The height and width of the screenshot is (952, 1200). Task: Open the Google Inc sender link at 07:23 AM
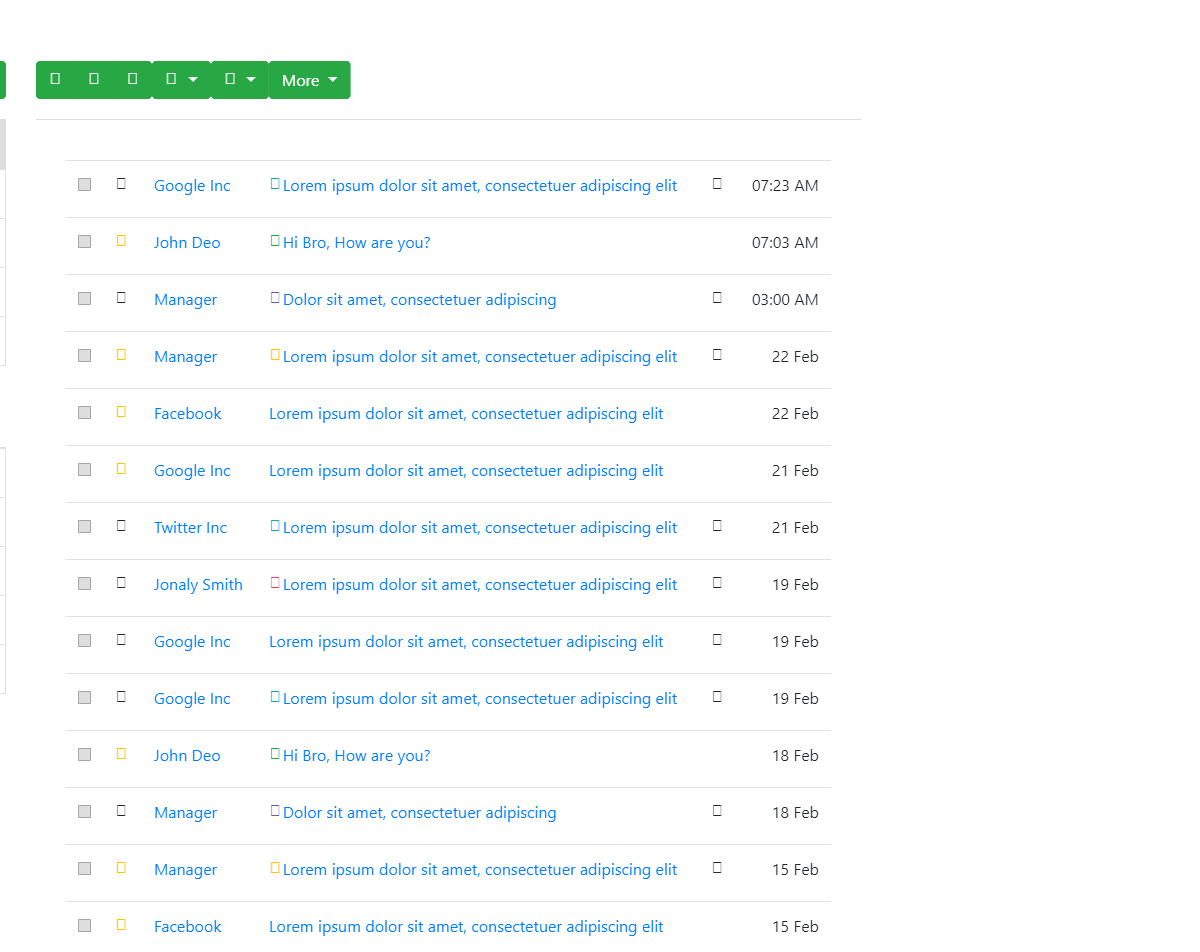(192, 186)
